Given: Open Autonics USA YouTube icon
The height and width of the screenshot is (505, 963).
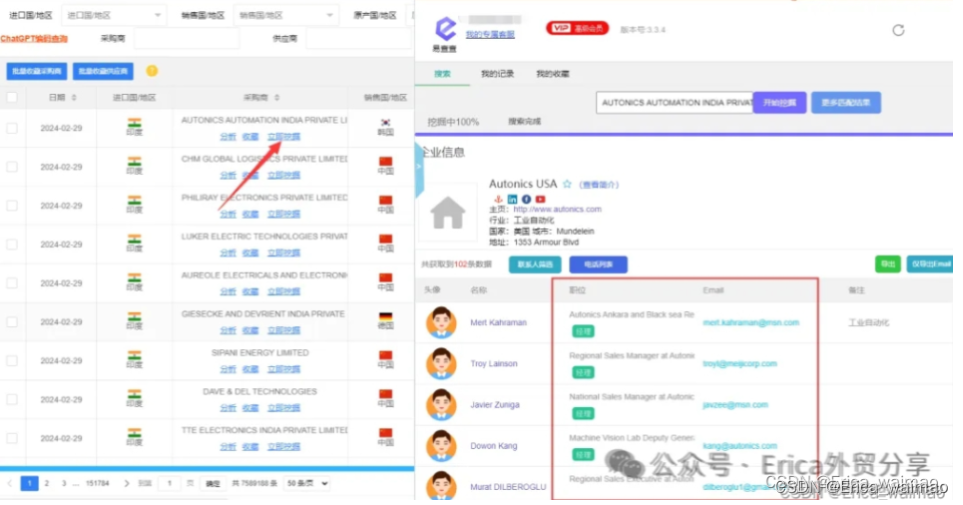Looking at the screenshot, I should click(540, 199).
